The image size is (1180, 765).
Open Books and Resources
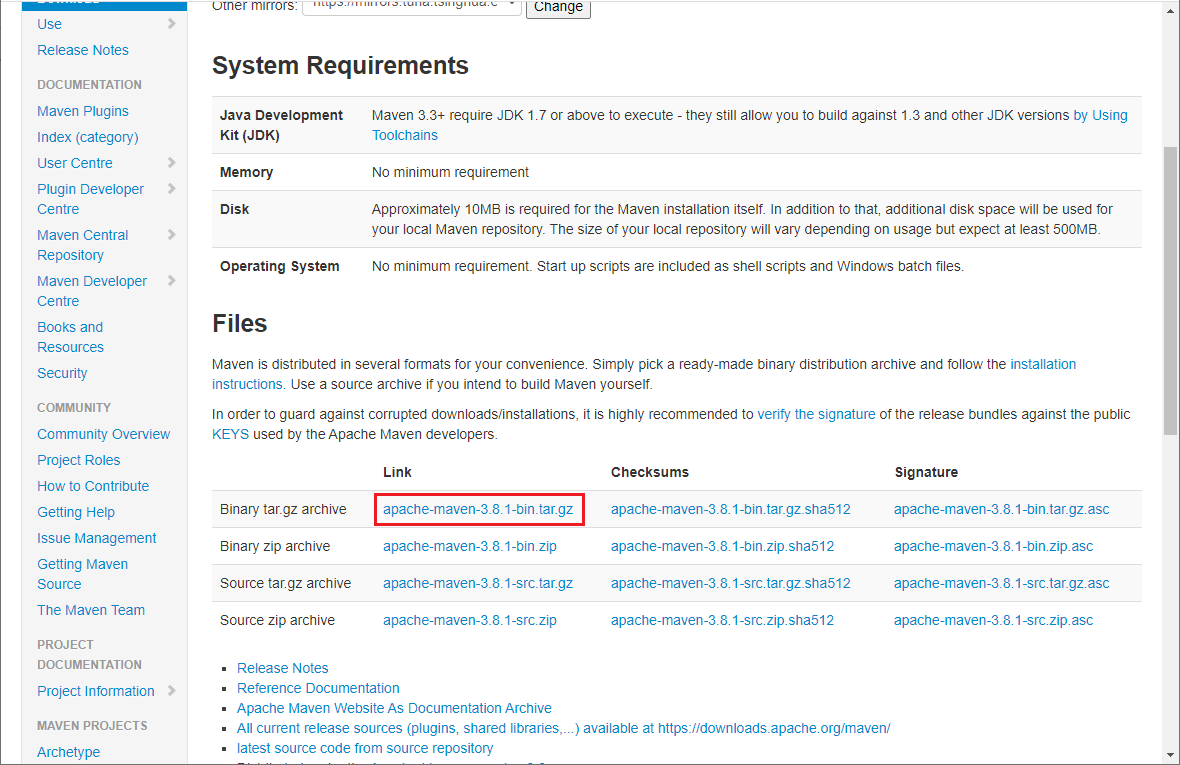(71, 337)
